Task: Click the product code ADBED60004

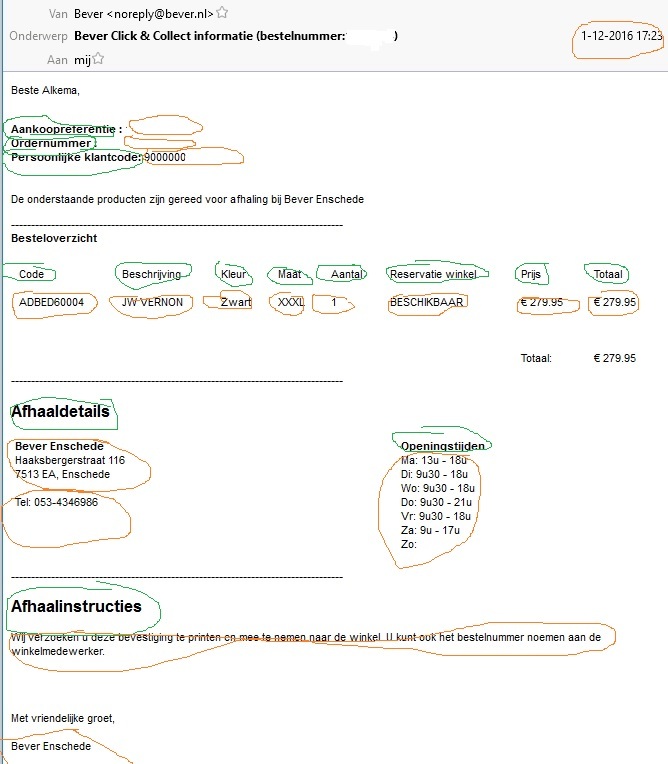Action: click(51, 302)
